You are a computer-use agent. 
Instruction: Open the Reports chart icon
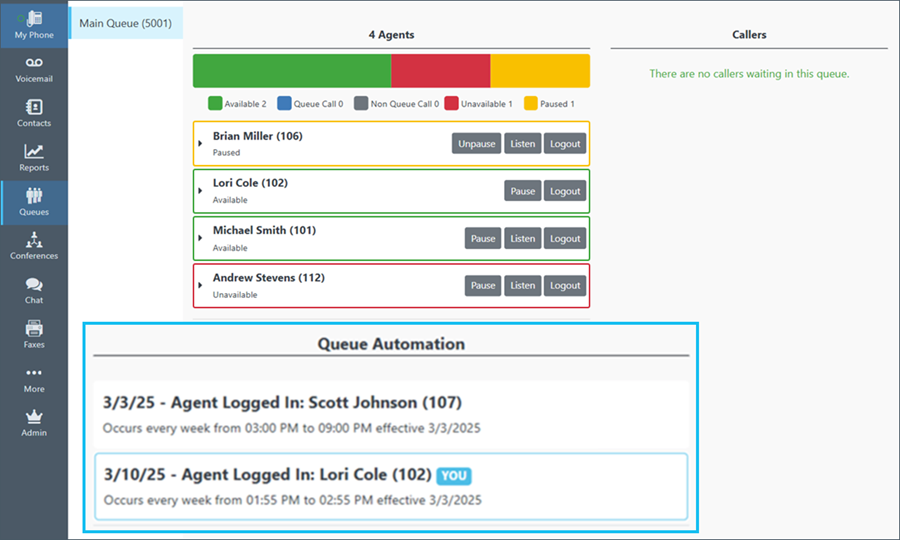[x=34, y=157]
